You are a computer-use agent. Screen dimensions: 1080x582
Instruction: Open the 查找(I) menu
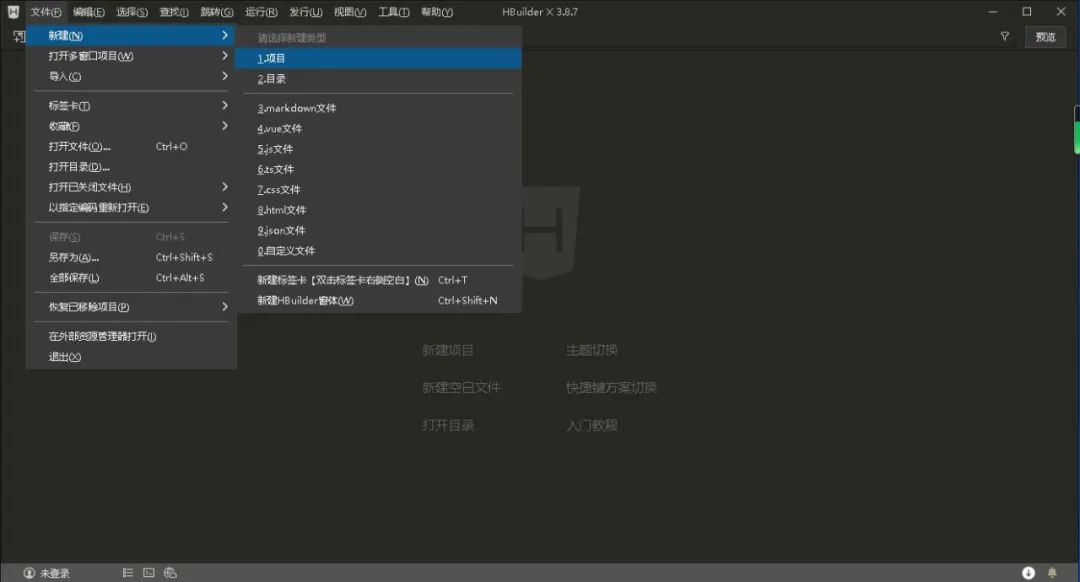tap(174, 12)
